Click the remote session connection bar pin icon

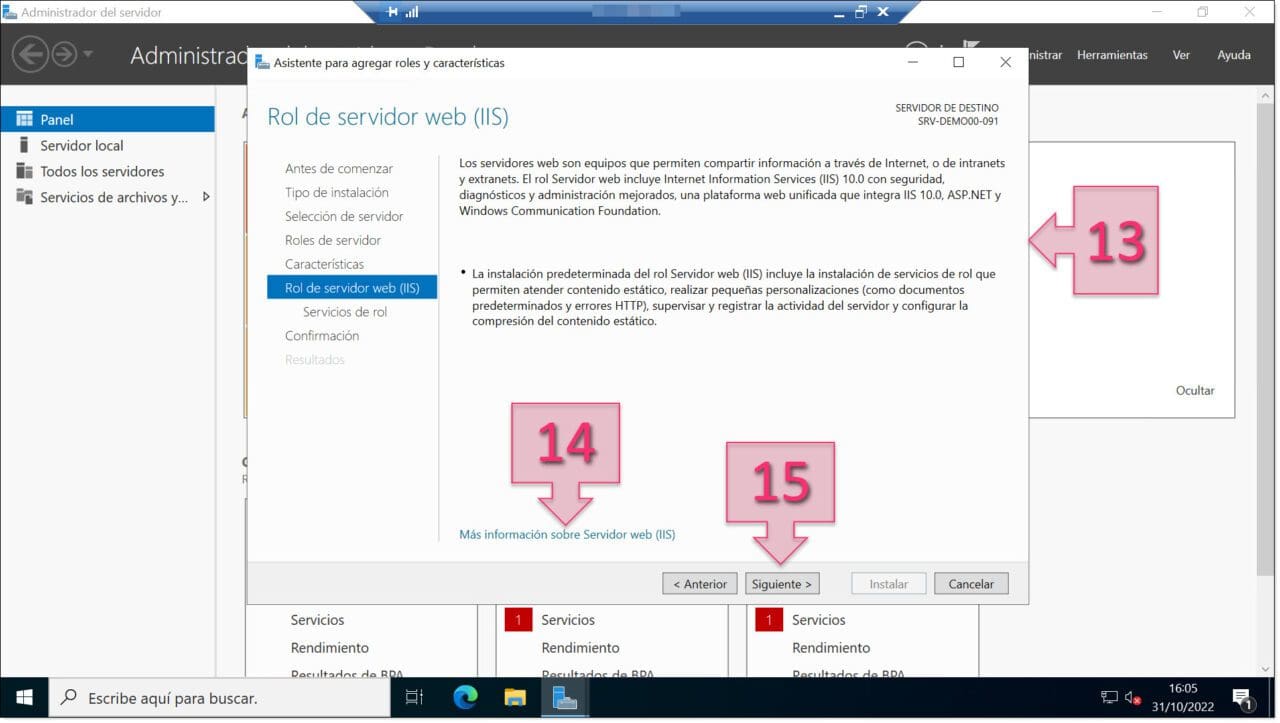pyautogui.click(x=391, y=12)
